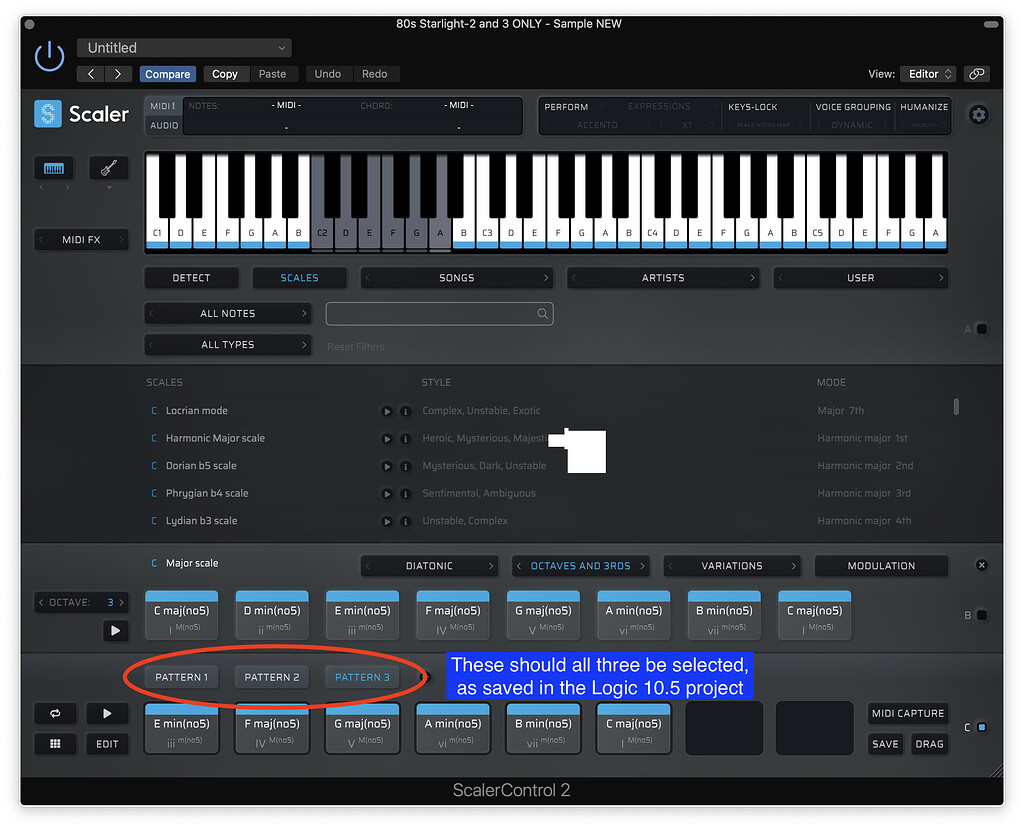Toggle the Compare button in the header

point(167,73)
